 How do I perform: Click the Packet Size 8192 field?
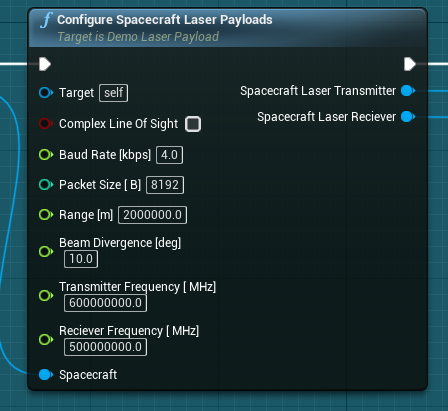click(165, 185)
